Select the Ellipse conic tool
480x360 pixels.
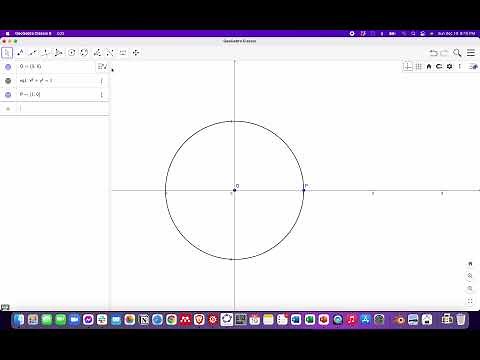click(x=84, y=53)
